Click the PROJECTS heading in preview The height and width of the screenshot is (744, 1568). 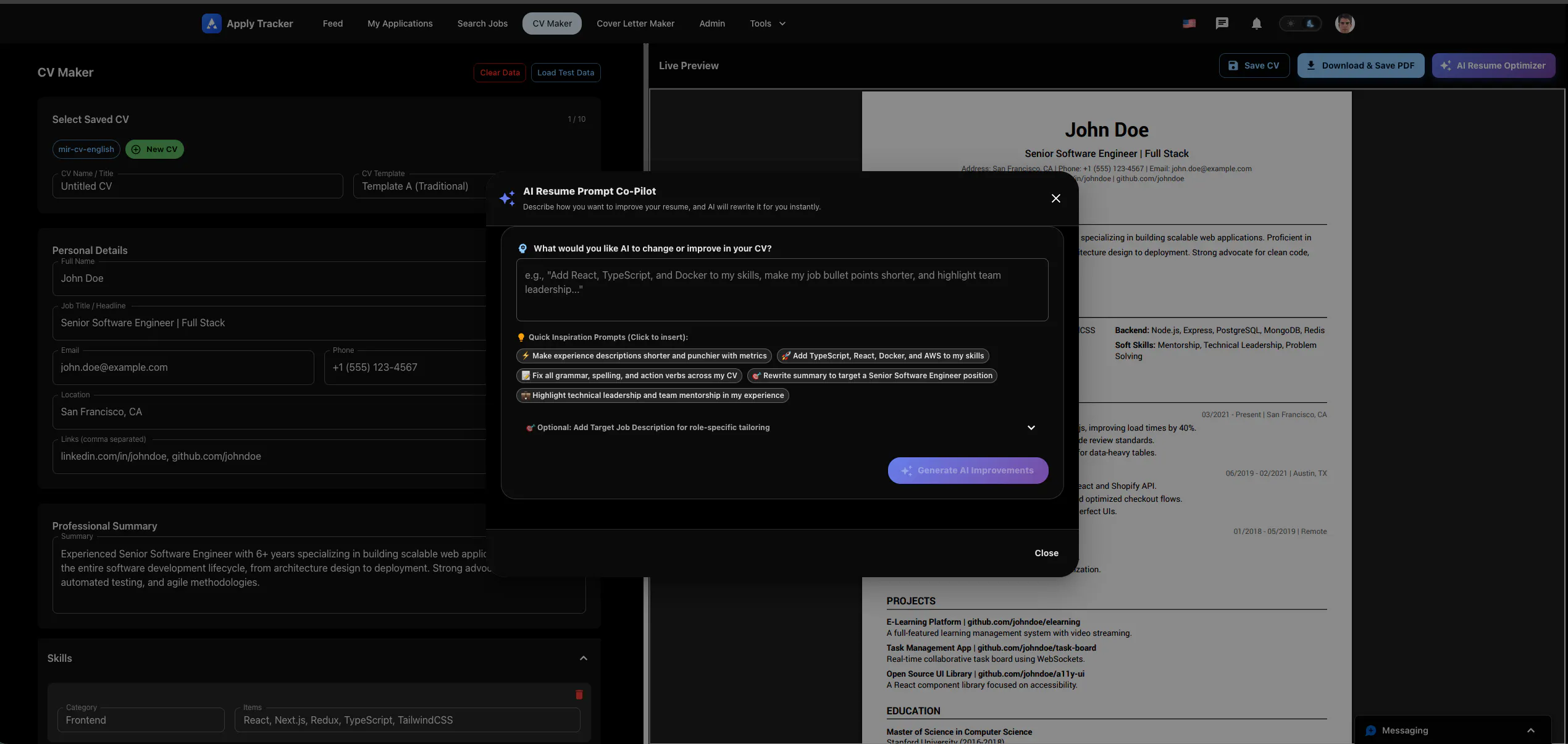click(911, 601)
